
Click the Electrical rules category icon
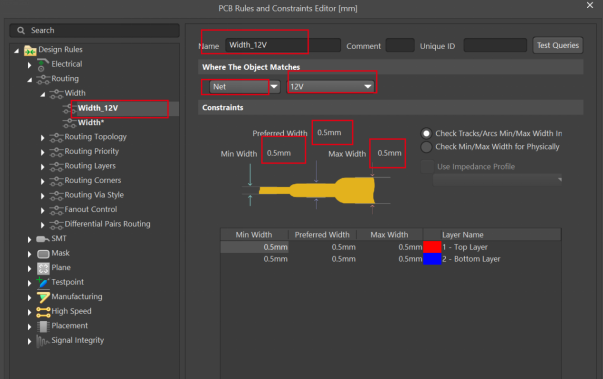coord(42,65)
